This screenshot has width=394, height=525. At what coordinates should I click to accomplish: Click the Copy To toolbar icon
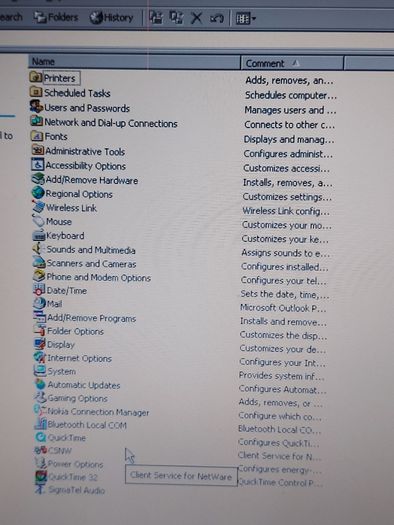pyautogui.click(x=176, y=17)
